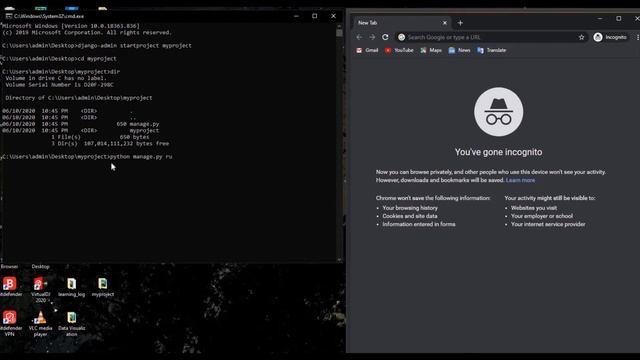Select Data Visualization folder icon
The height and width of the screenshot is (360, 640).
click(x=71, y=323)
